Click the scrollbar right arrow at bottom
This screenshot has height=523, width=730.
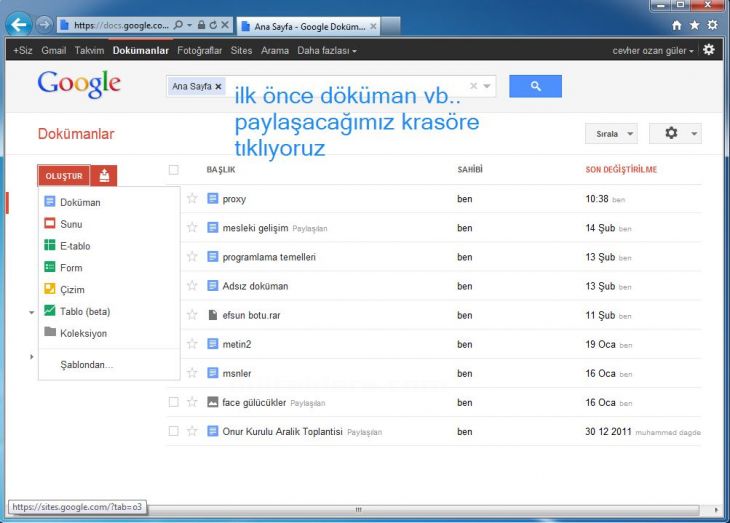pos(716,509)
